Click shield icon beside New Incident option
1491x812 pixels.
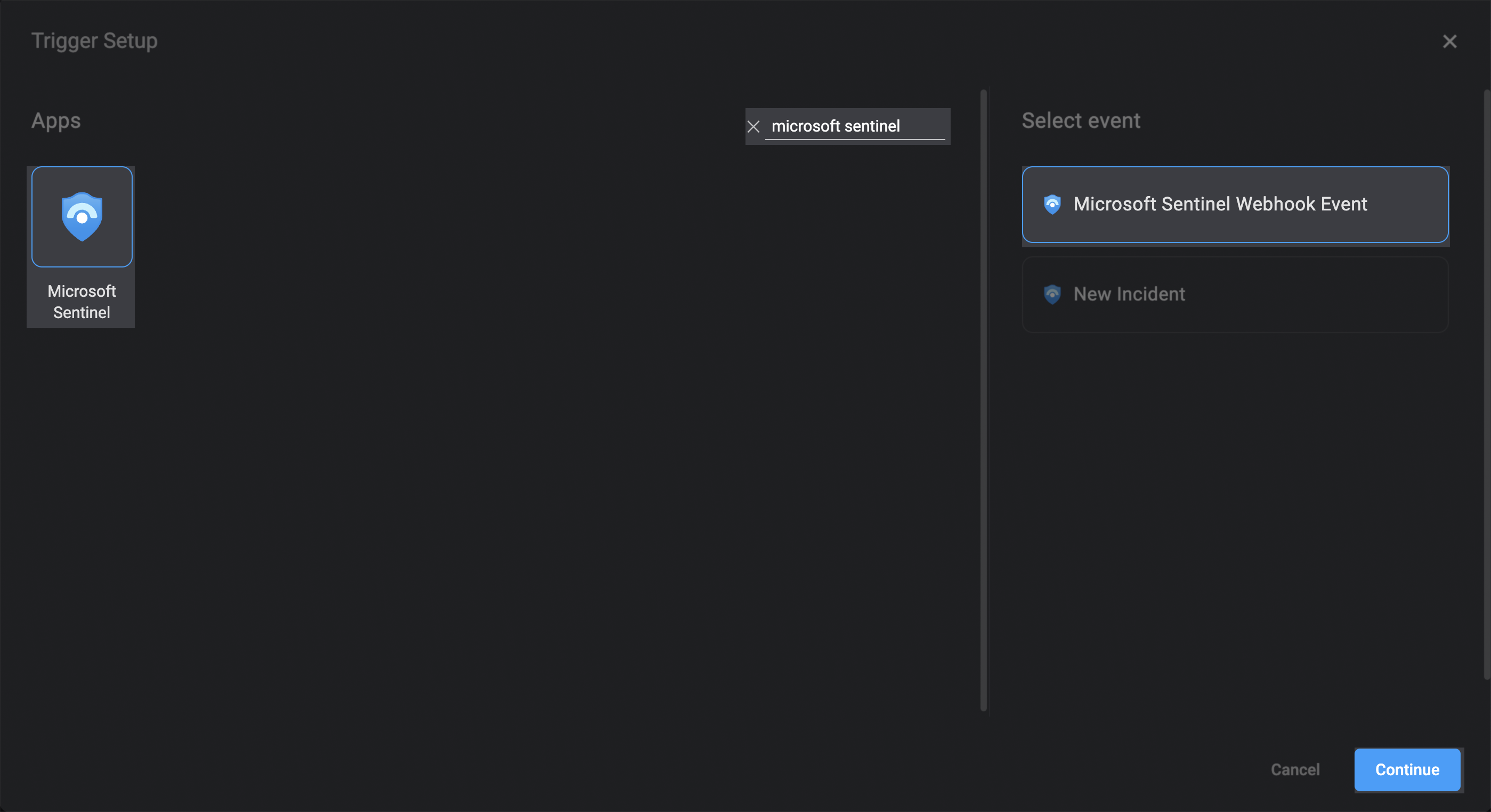1052,294
